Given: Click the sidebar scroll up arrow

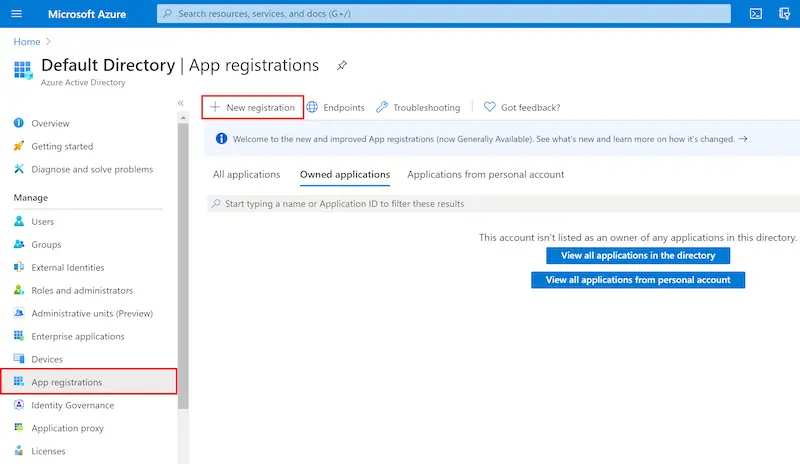Looking at the screenshot, I should click(x=183, y=118).
